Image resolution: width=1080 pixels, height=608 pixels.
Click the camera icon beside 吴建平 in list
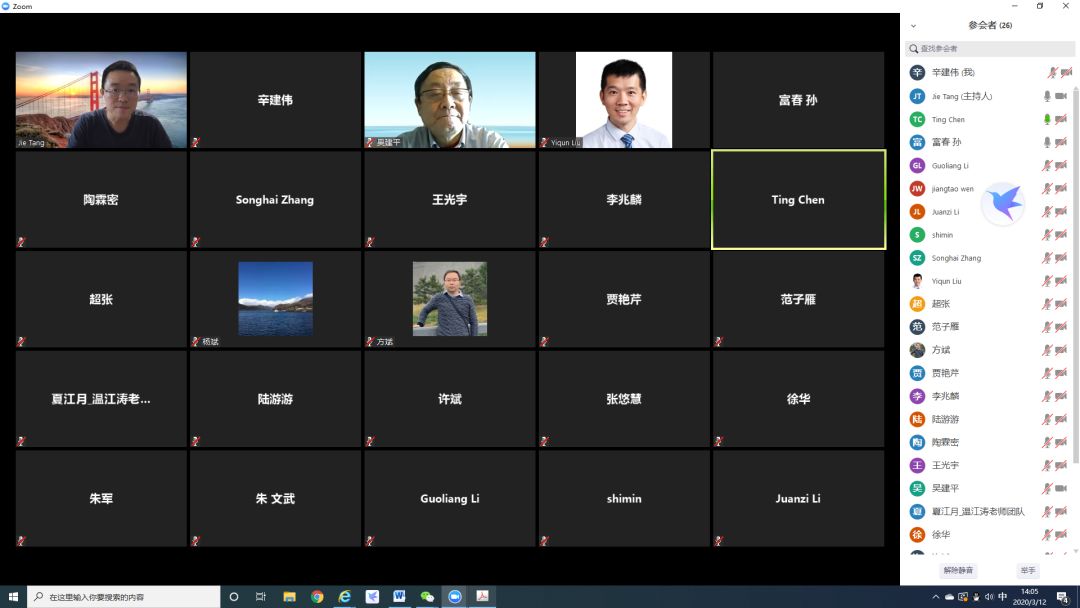[x=1064, y=488]
